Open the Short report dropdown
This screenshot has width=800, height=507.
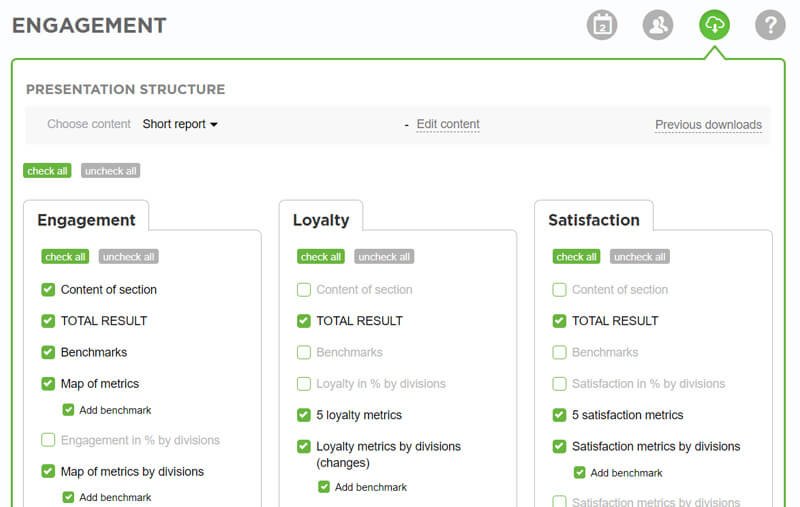coord(180,124)
